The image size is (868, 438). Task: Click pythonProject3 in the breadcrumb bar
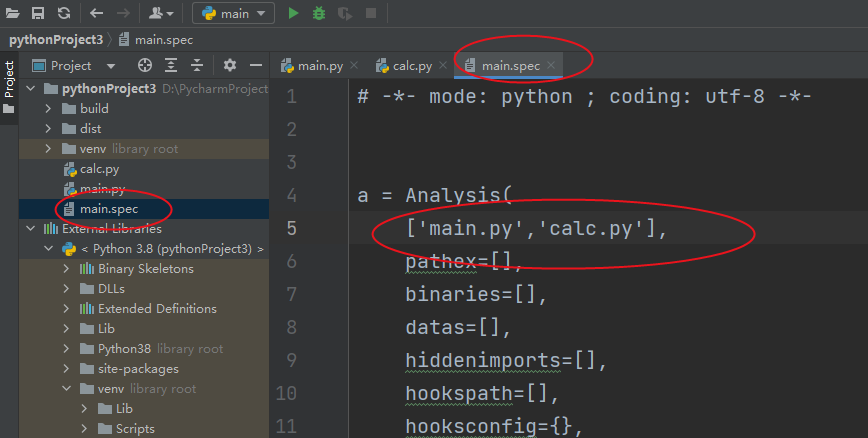[56, 40]
